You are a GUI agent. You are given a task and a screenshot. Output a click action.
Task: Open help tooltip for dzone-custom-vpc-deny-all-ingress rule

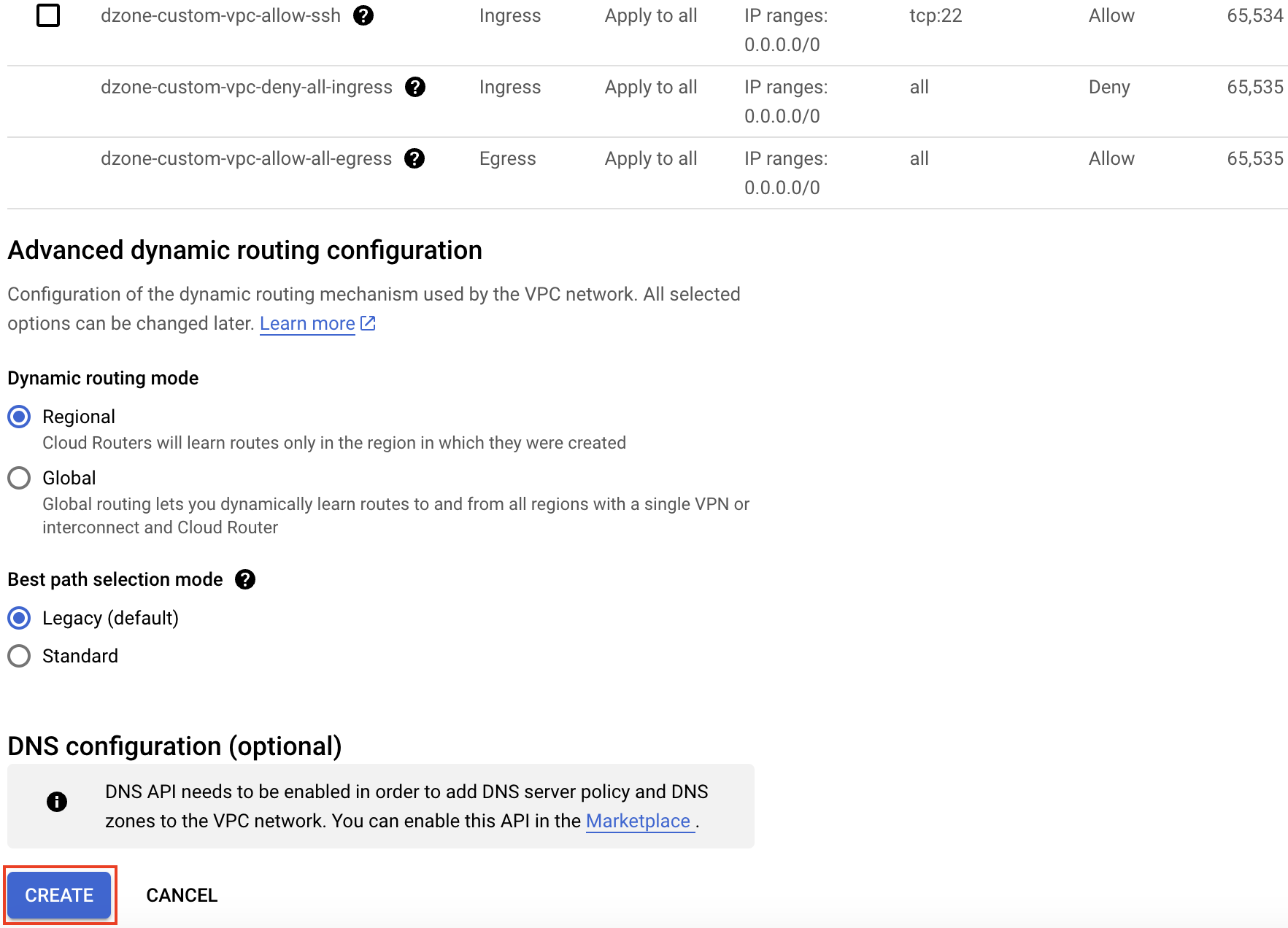click(x=416, y=87)
